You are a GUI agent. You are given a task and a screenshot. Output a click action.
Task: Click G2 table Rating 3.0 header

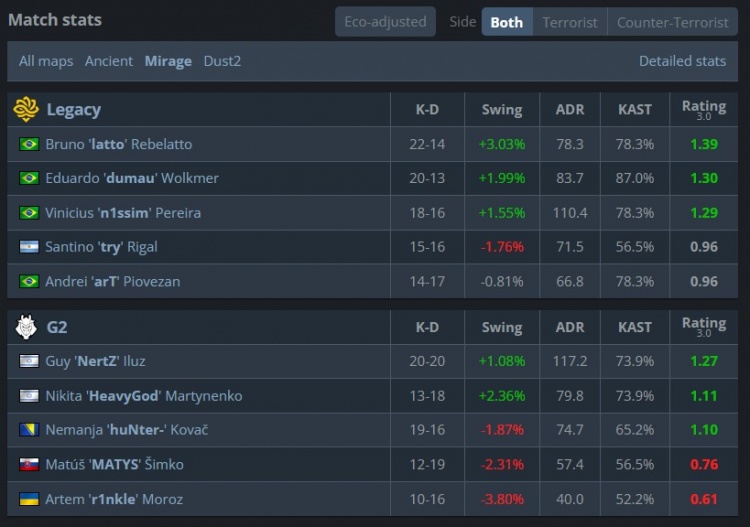tap(704, 327)
